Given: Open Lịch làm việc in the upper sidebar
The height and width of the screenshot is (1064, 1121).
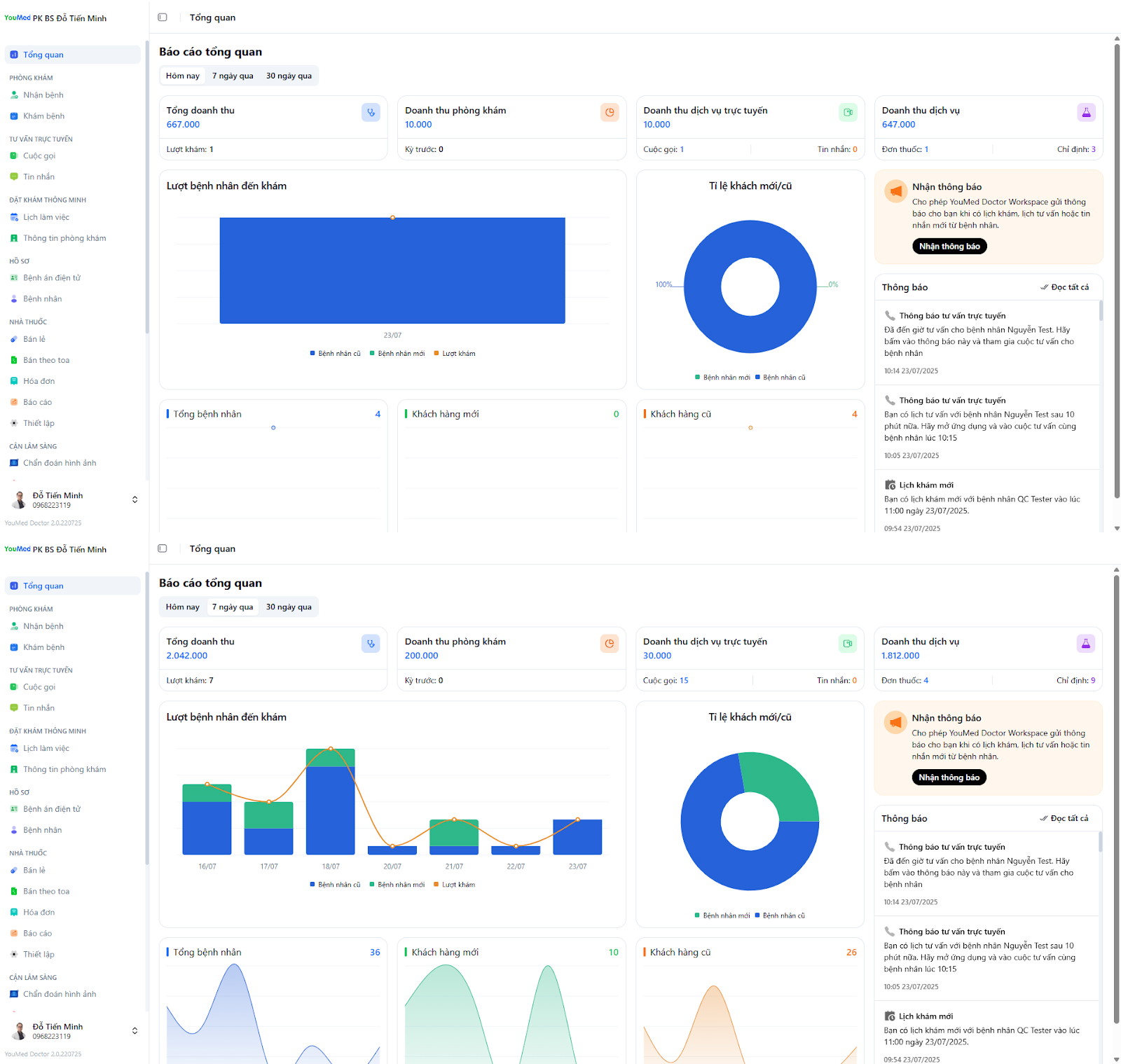Looking at the screenshot, I should click(x=46, y=217).
